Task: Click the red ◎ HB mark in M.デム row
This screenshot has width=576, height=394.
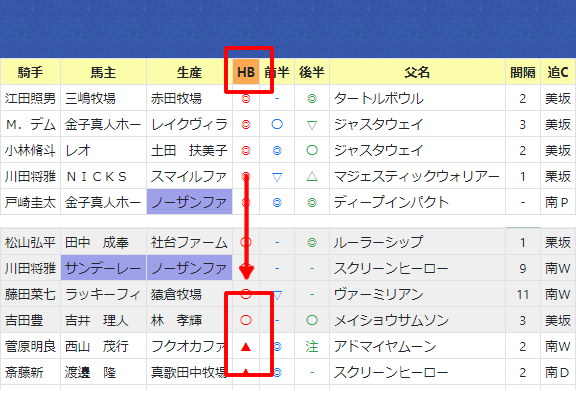Action: (246, 124)
